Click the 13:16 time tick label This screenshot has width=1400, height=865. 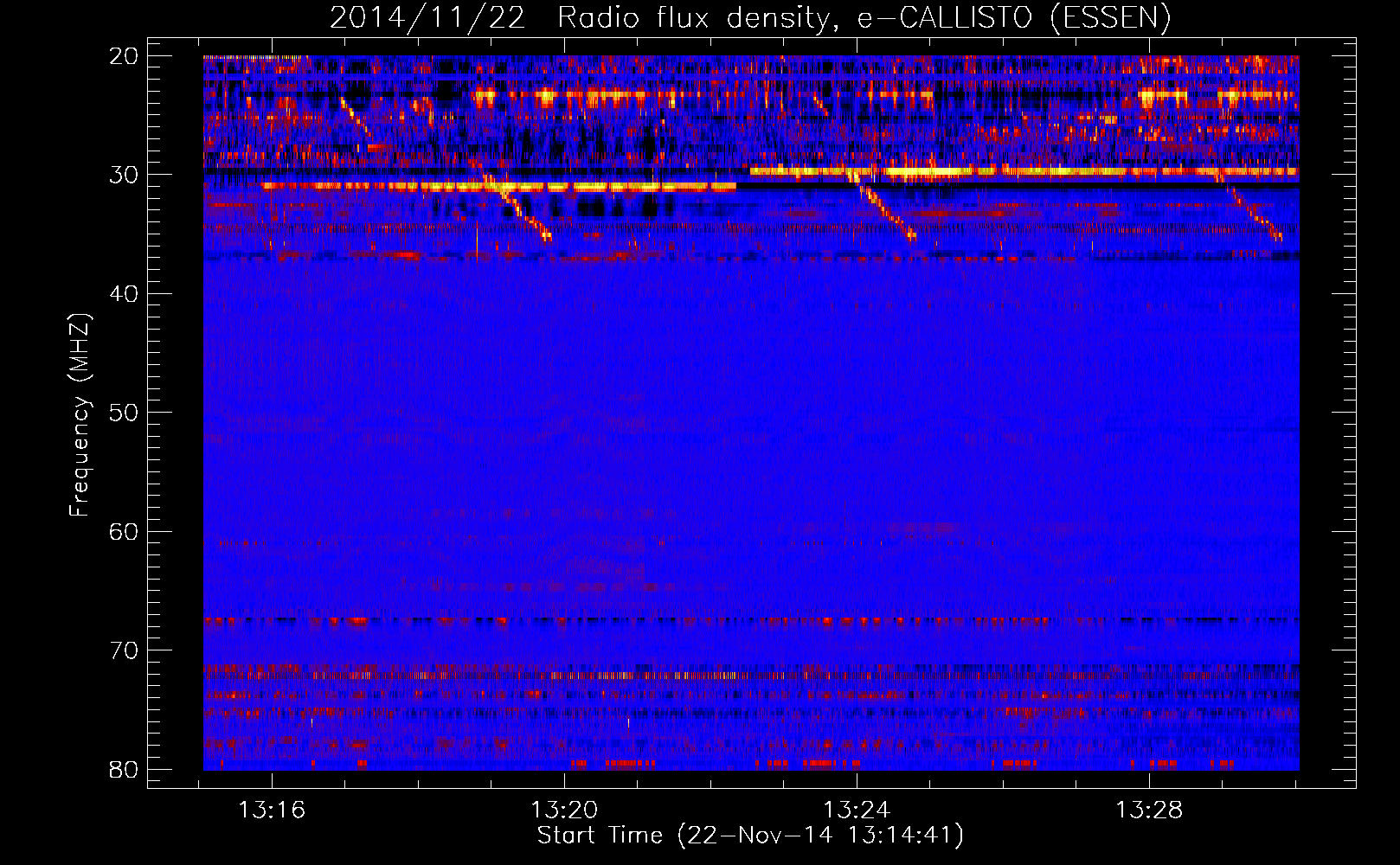point(272,811)
